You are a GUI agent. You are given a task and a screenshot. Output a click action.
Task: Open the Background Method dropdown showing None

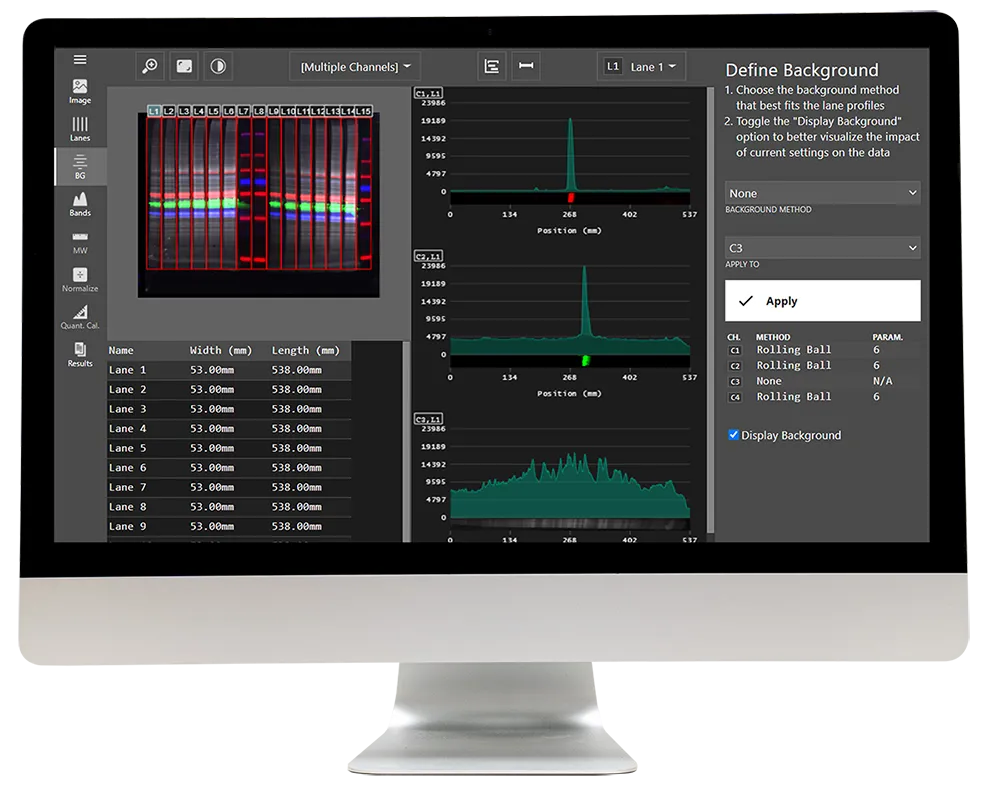pos(822,192)
